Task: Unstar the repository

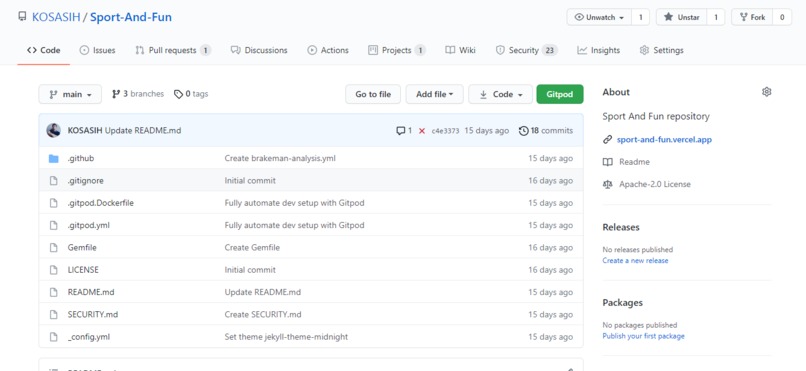Action: [682, 17]
